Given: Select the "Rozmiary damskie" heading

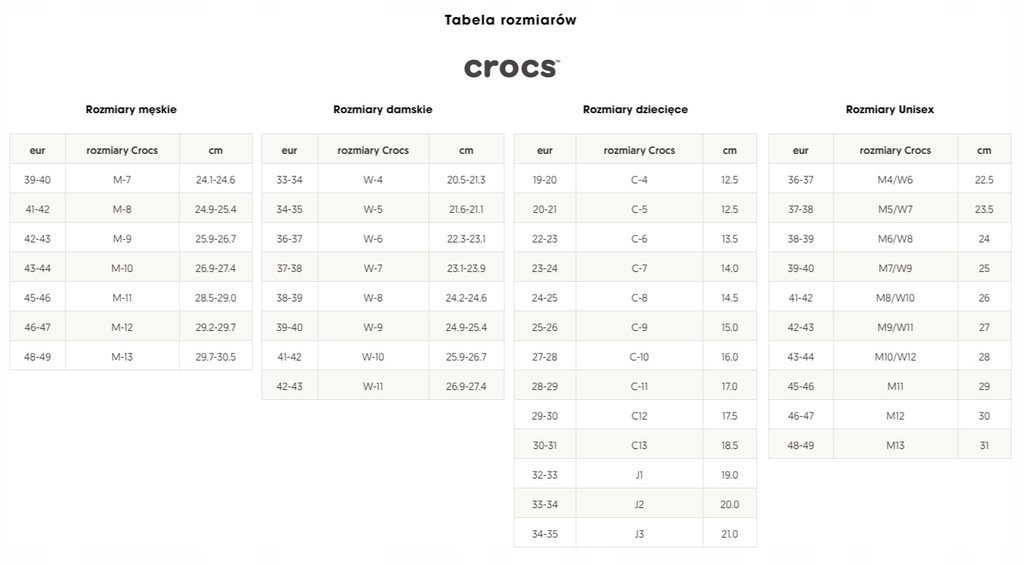Looking at the screenshot, I should coord(383,109).
